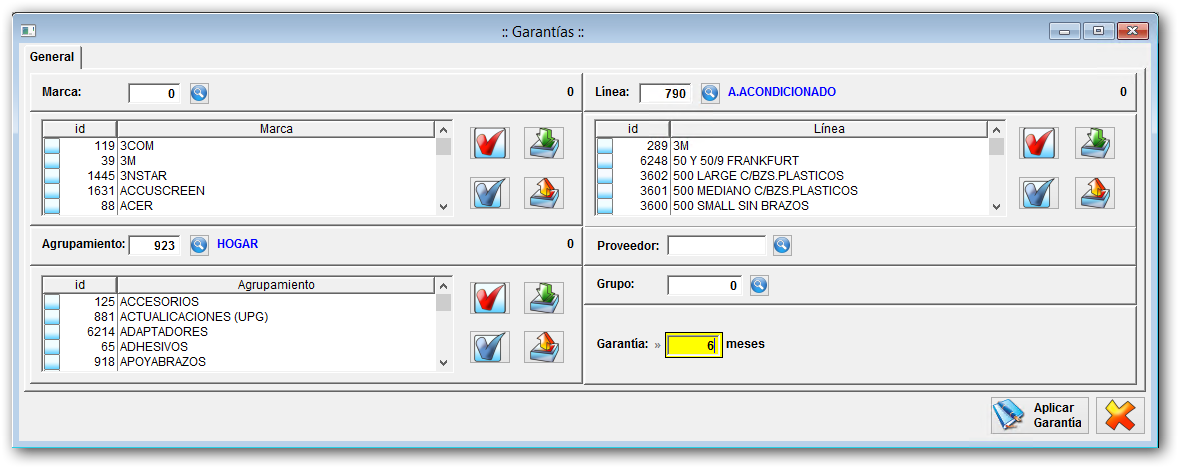
Task: Select the ADAPTADORES row checkbox
Action: click(x=51, y=332)
